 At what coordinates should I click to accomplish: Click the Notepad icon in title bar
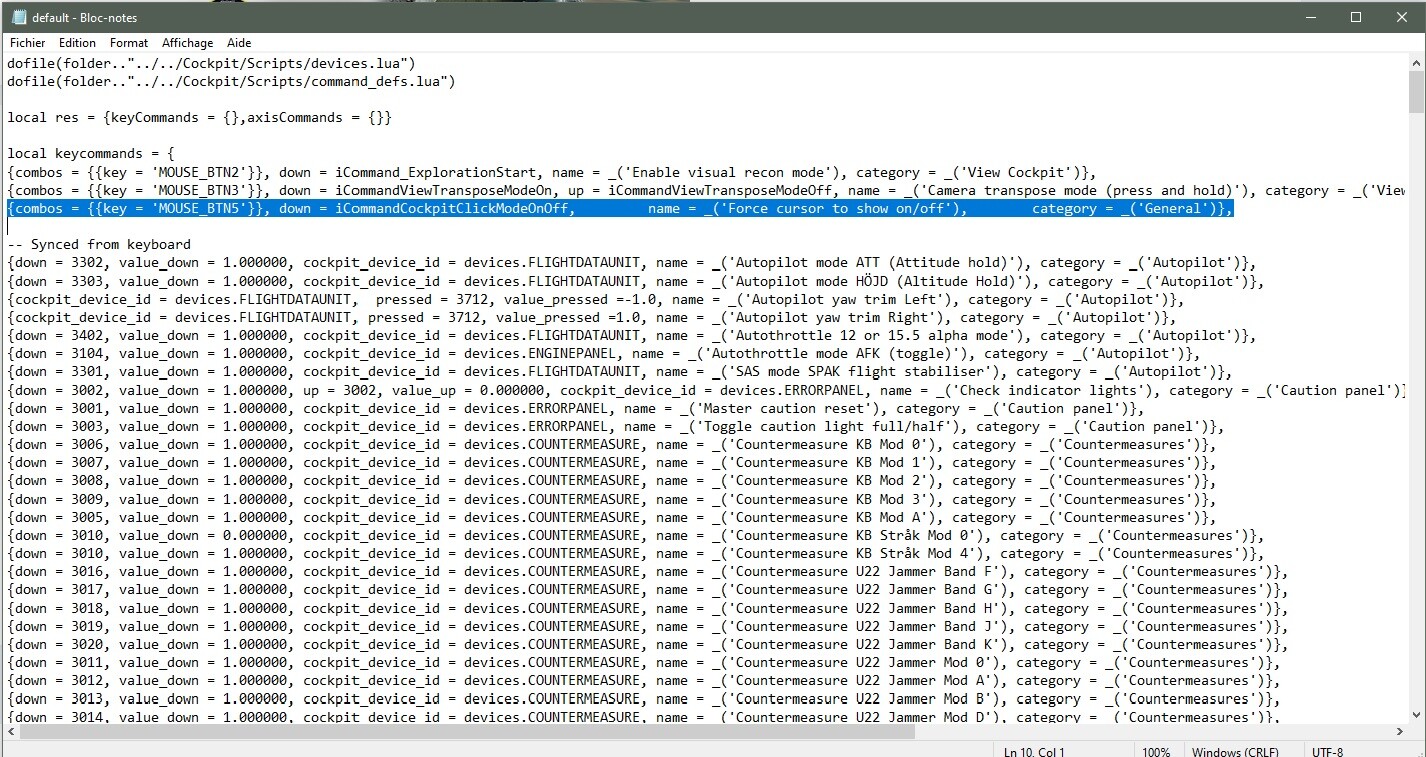(18, 17)
